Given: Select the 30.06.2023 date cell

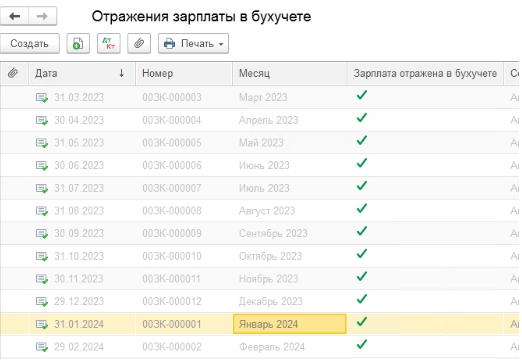Looking at the screenshot, I should coord(79,165).
